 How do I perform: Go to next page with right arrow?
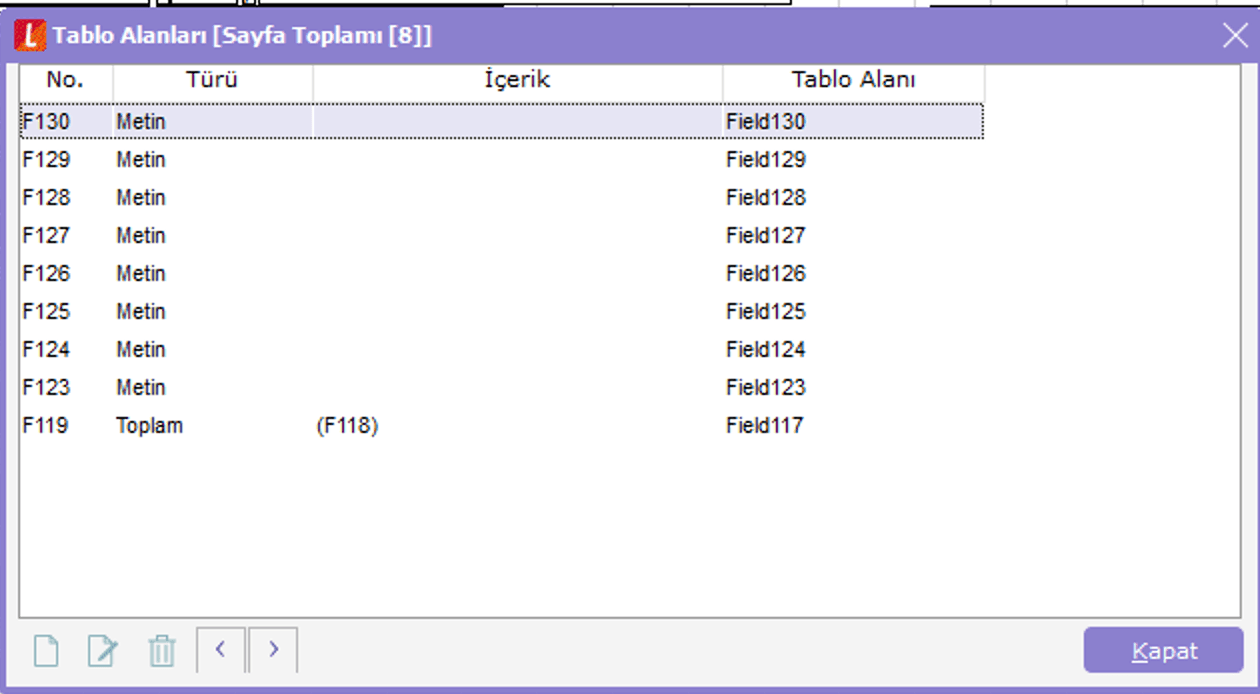273,650
